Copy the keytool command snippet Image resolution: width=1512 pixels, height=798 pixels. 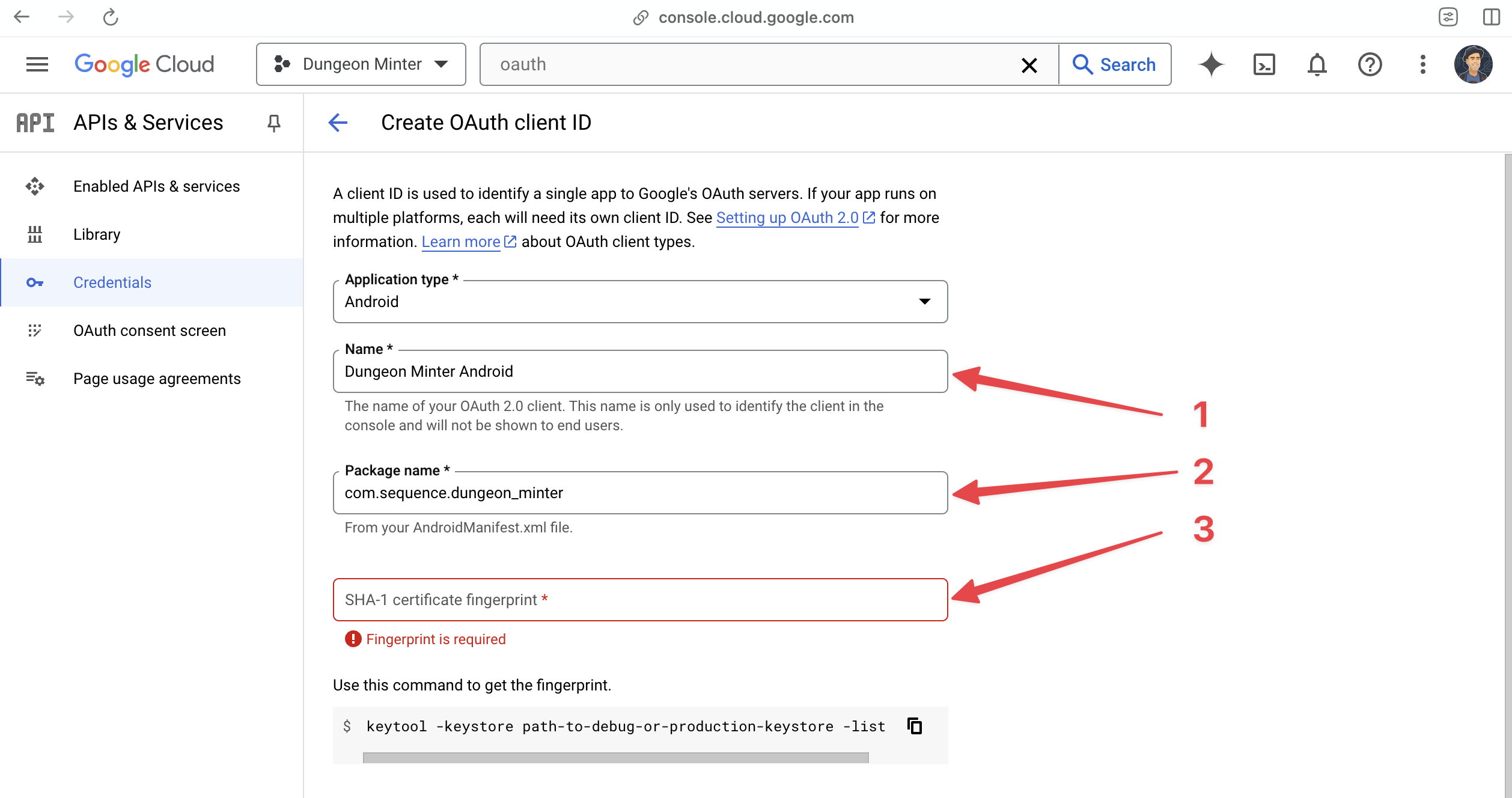(x=914, y=726)
